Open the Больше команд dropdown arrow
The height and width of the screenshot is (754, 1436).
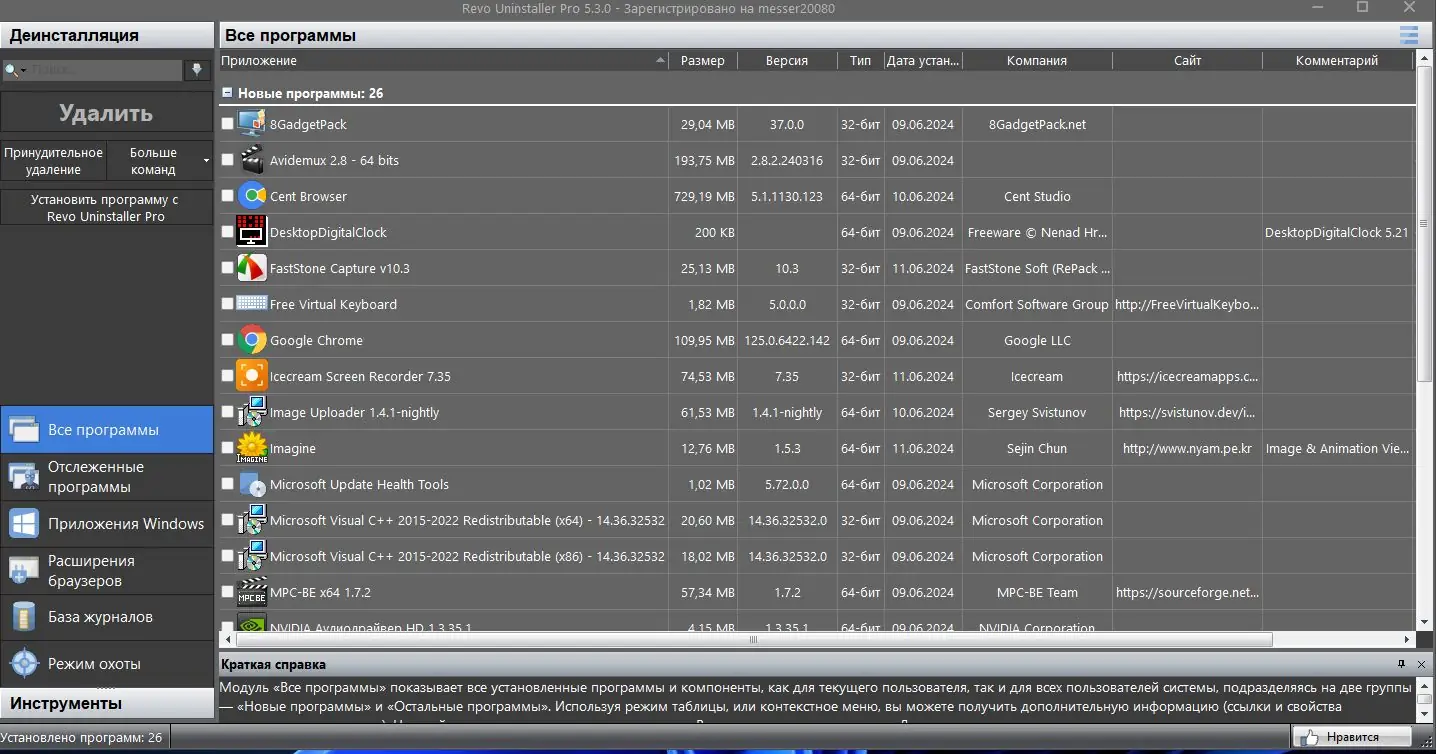(x=206, y=161)
